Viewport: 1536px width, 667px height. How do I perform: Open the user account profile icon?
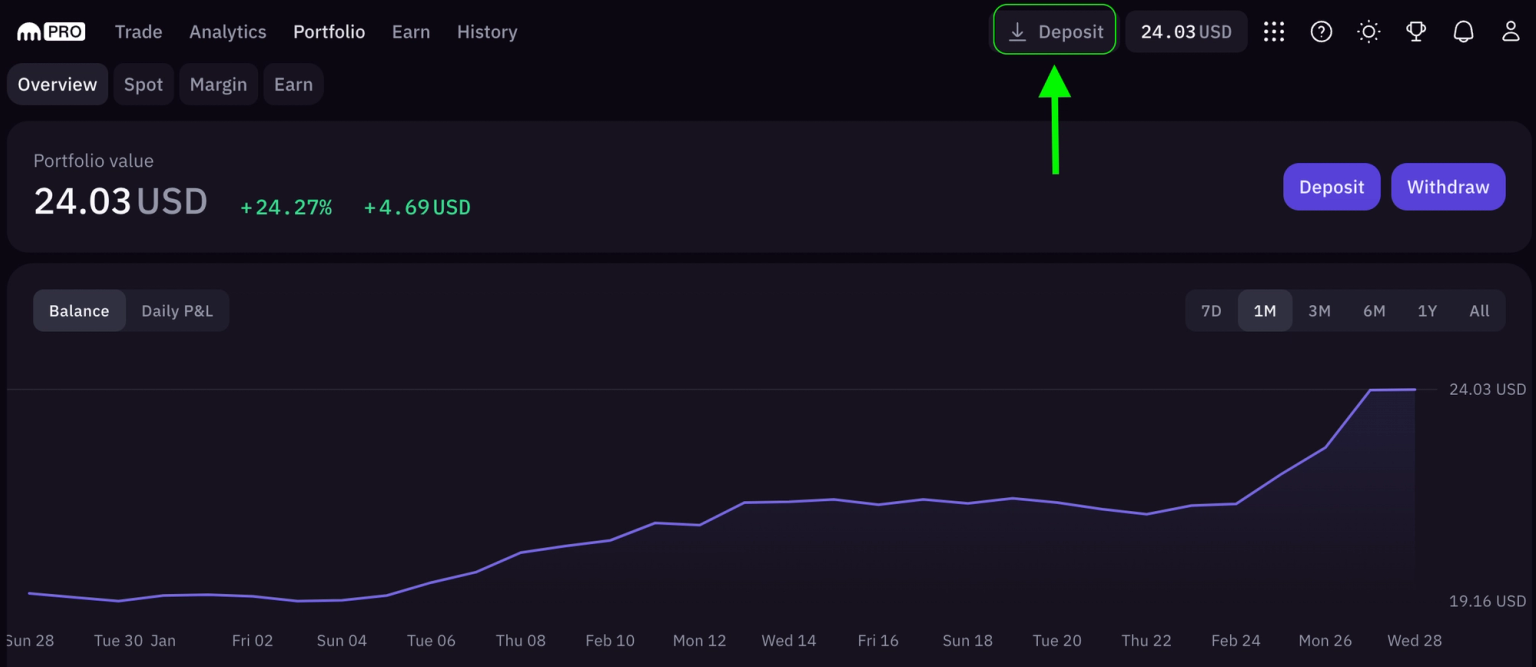[1510, 32]
